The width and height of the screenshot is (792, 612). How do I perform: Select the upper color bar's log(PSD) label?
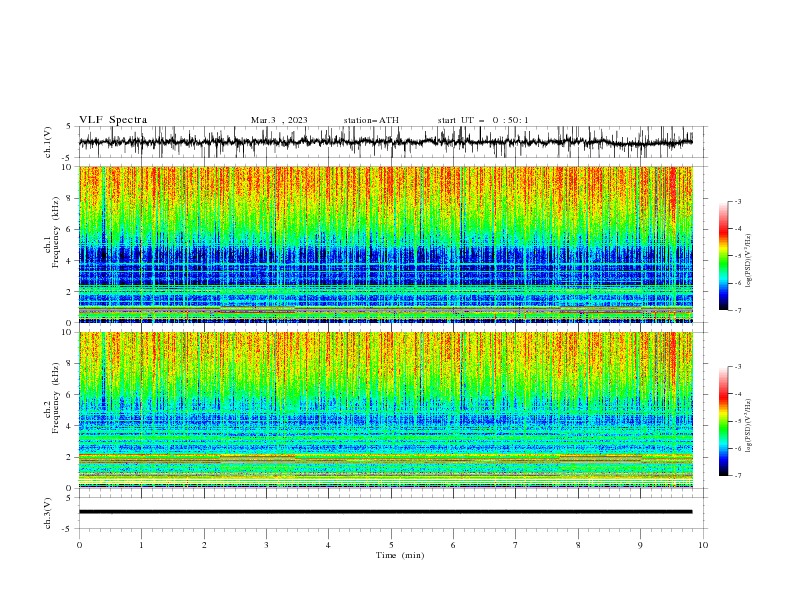pyautogui.click(x=748, y=261)
